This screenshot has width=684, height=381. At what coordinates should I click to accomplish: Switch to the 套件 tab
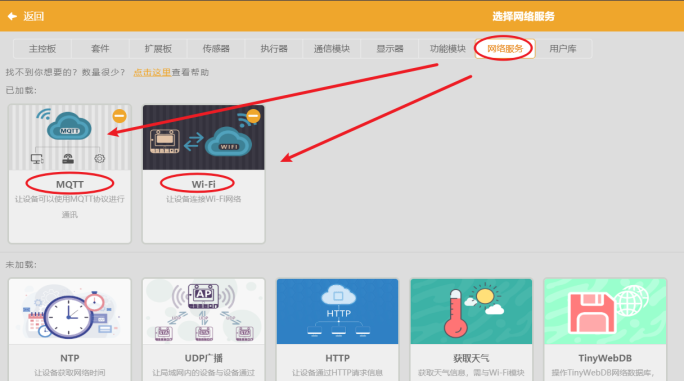pos(100,49)
